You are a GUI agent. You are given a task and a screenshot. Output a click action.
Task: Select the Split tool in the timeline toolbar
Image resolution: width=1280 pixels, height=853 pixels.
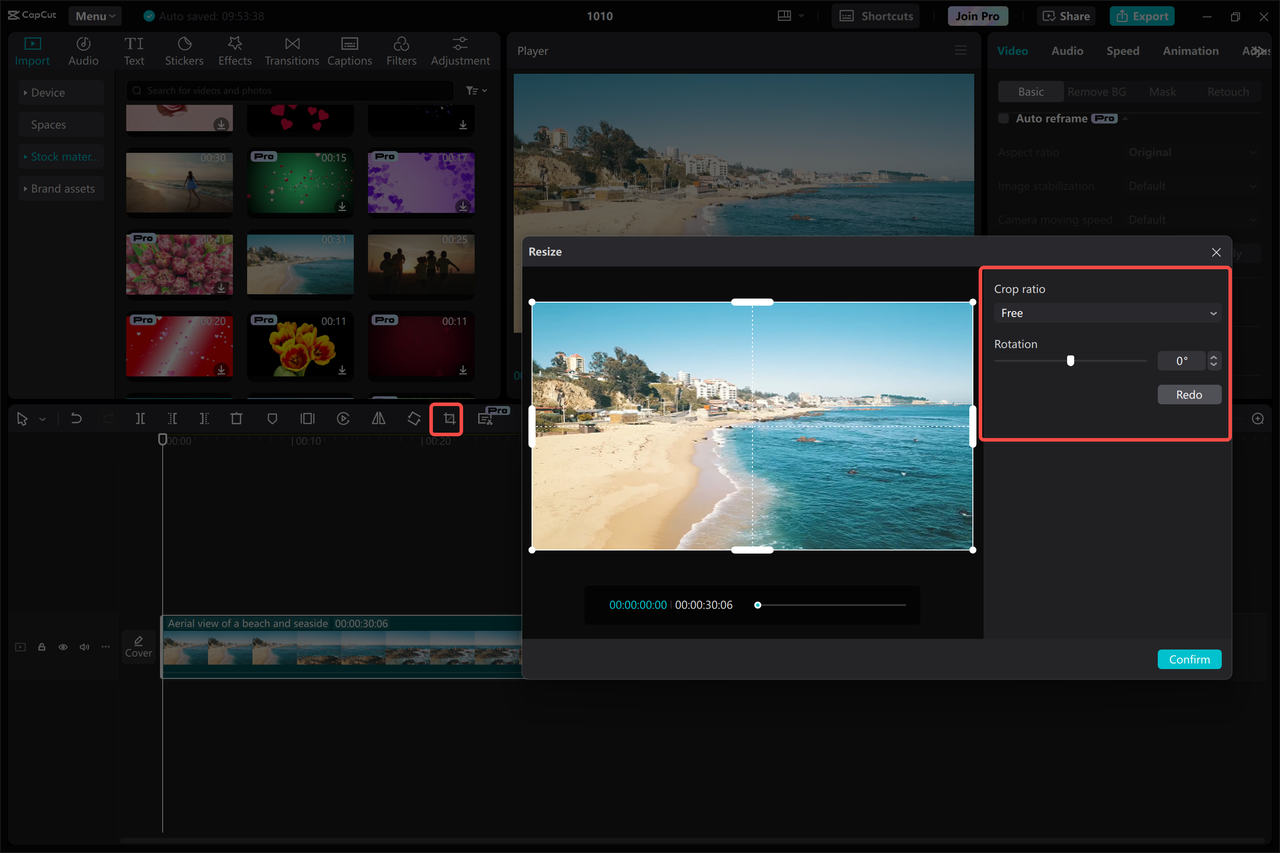(140, 418)
